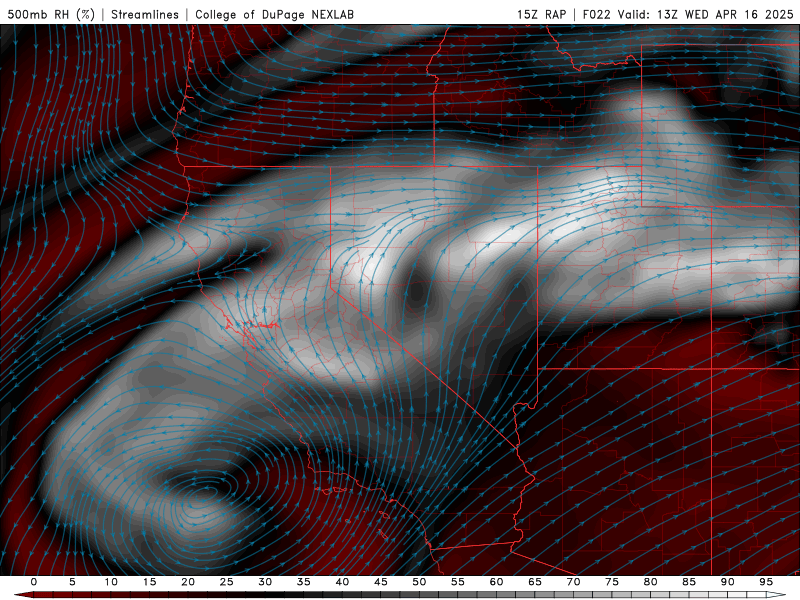Click the colorbar label "10"

pos(111,582)
